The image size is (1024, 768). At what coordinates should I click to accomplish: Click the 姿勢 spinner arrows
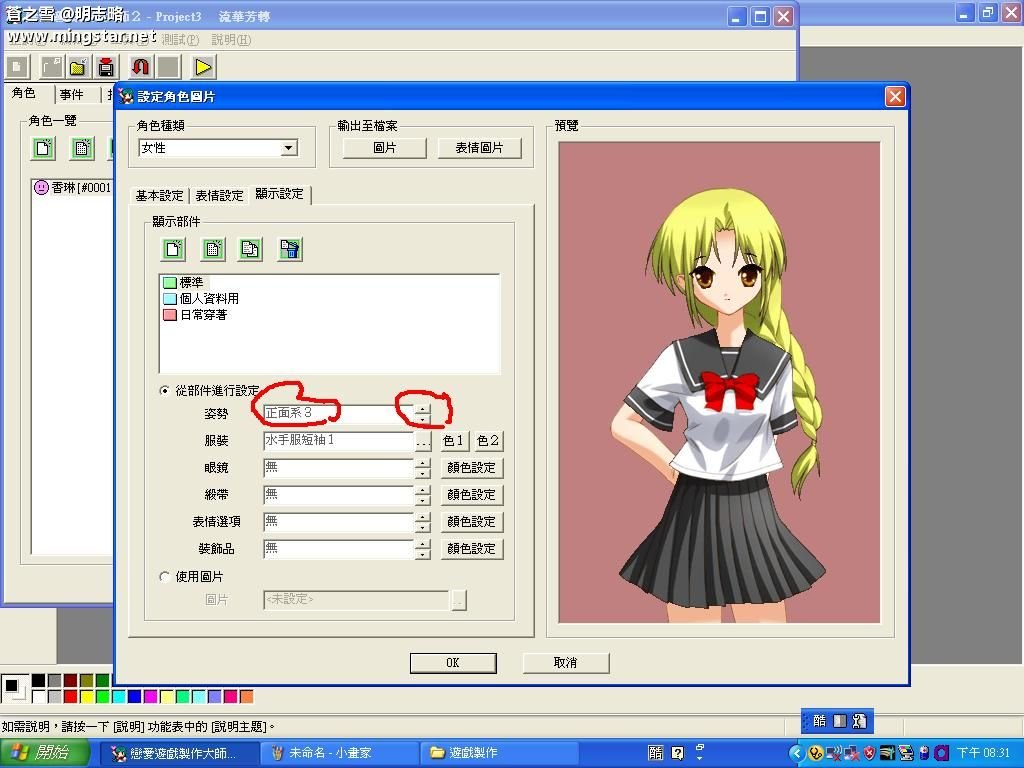[423, 413]
